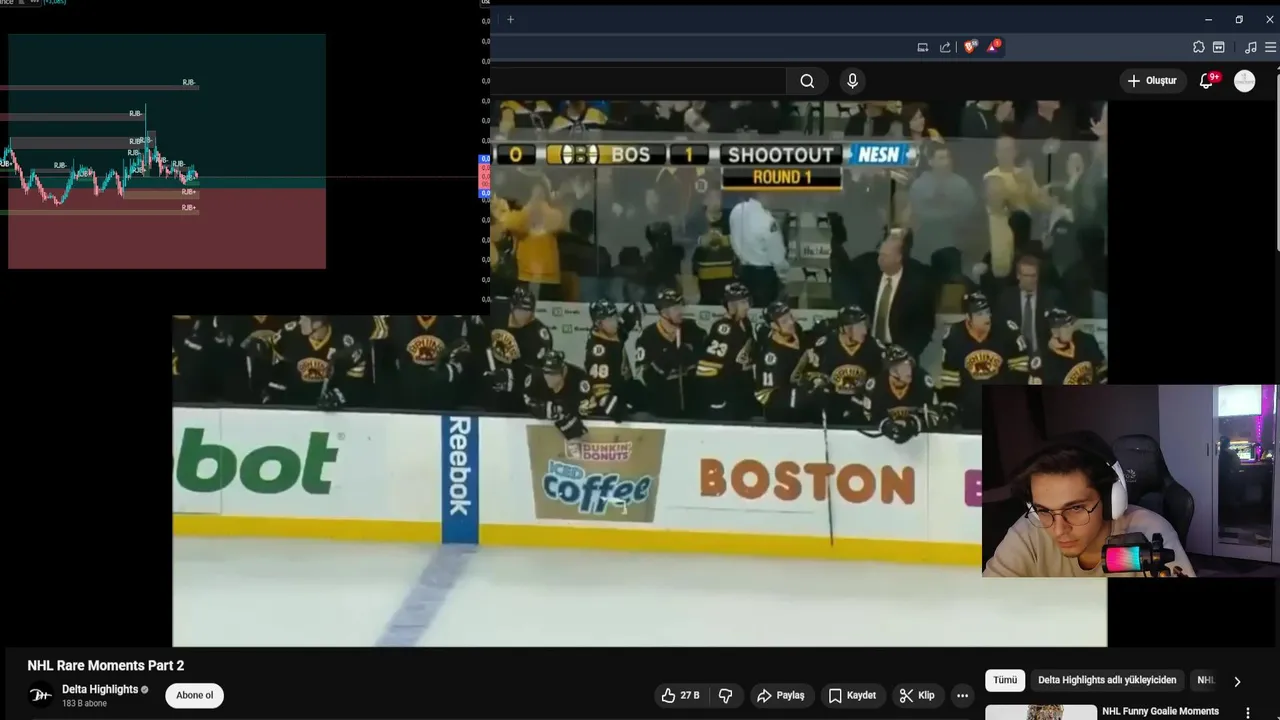This screenshot has height=720, width=1280.
Task: Click the install app icon in the address bar
Action: coord(923,47)
